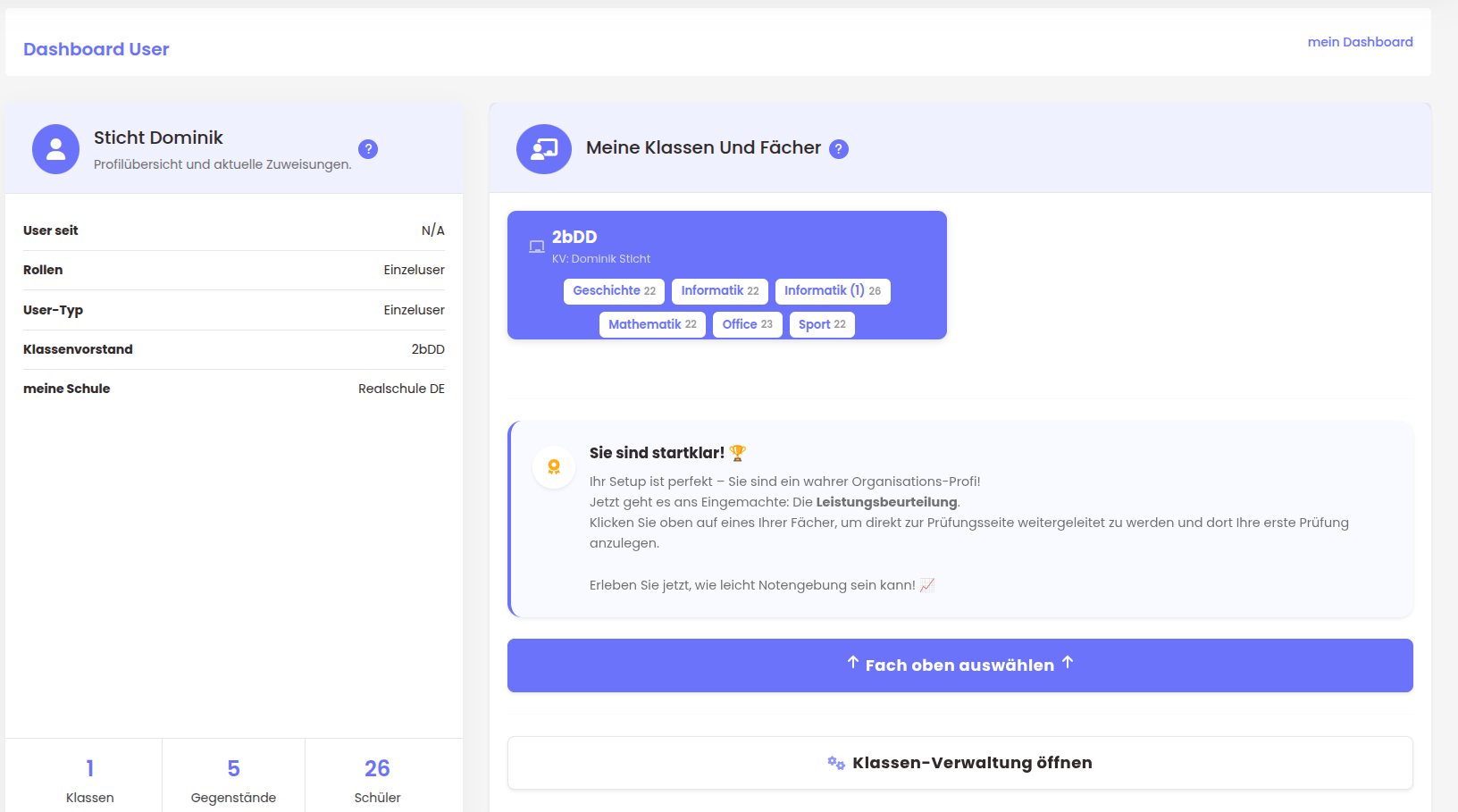
Task: Click the gears icon for Klassen-Verwaltung
Action: point(835,763)
